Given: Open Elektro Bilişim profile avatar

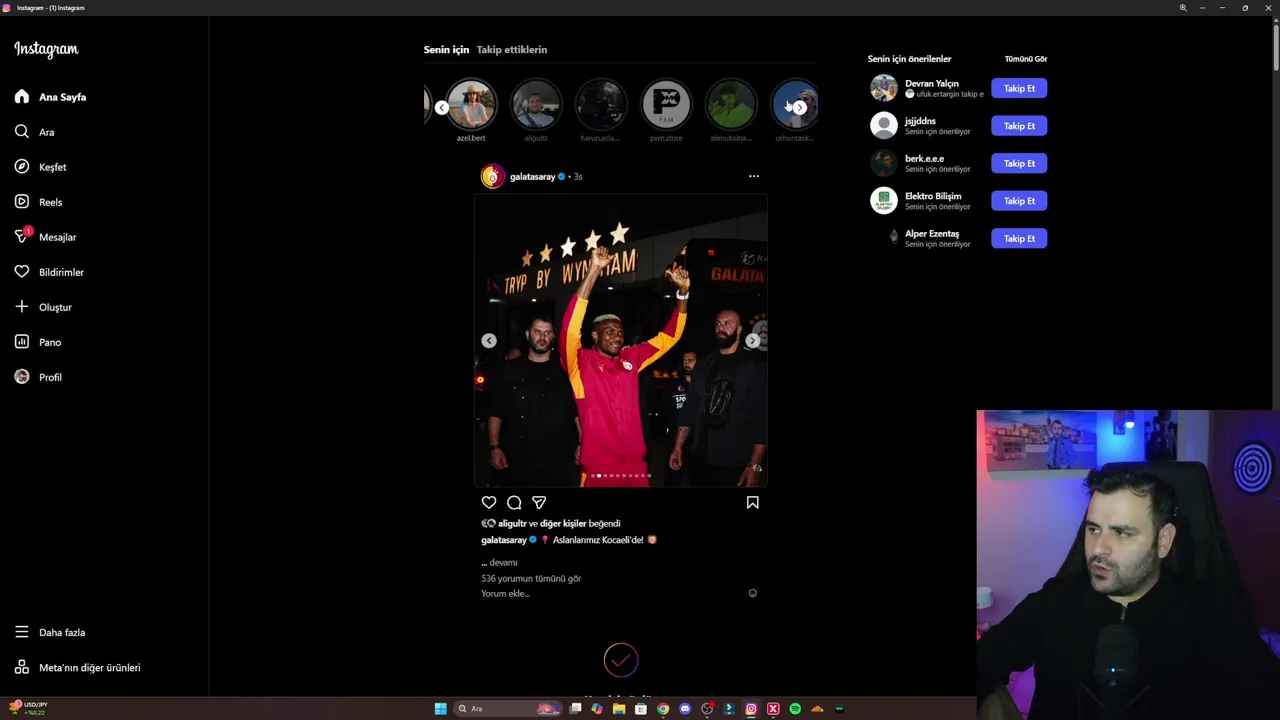Looking at the screenshot, I should (x=884, y=200).
